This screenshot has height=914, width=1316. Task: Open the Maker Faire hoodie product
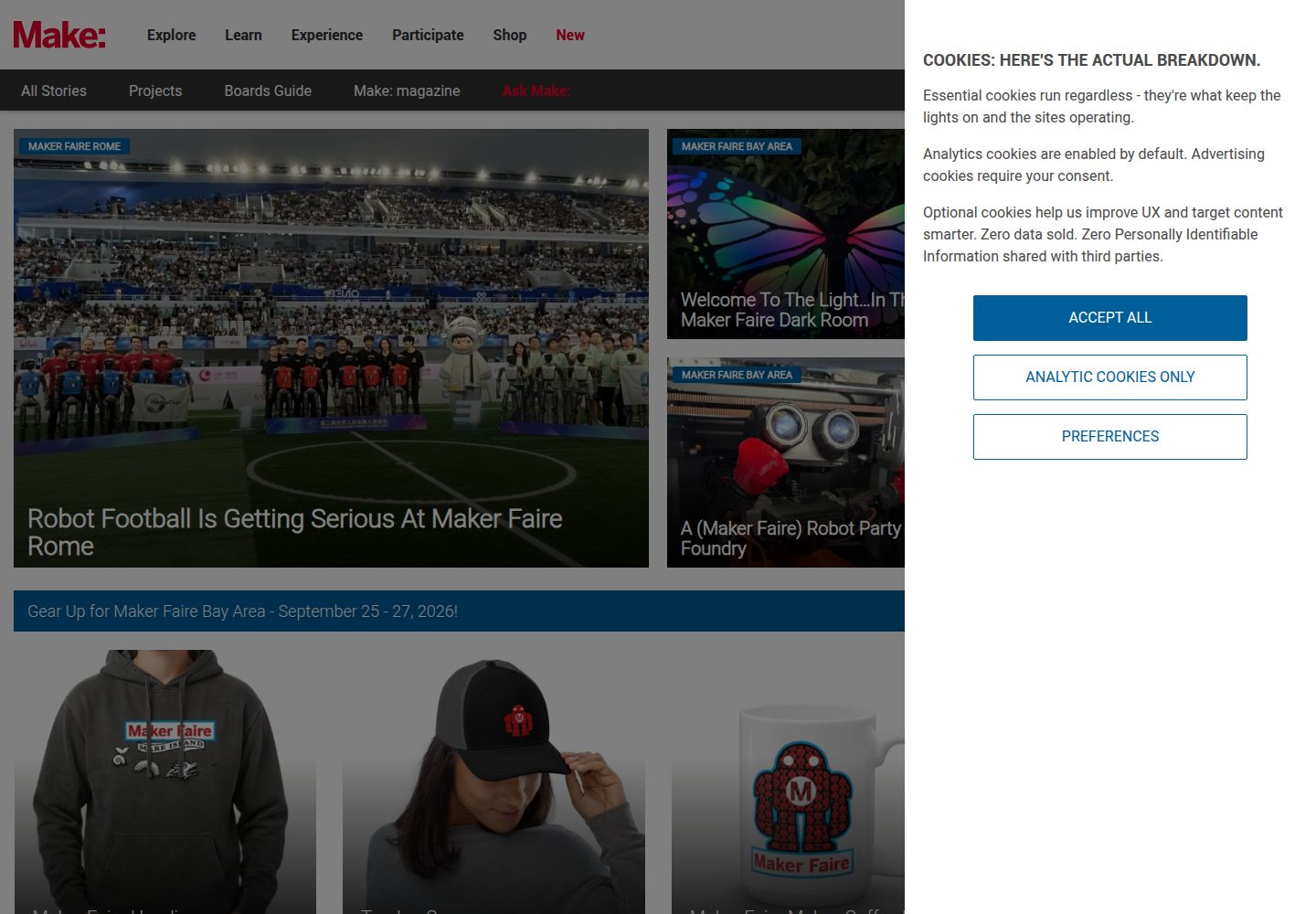click(x=165, y=781)
